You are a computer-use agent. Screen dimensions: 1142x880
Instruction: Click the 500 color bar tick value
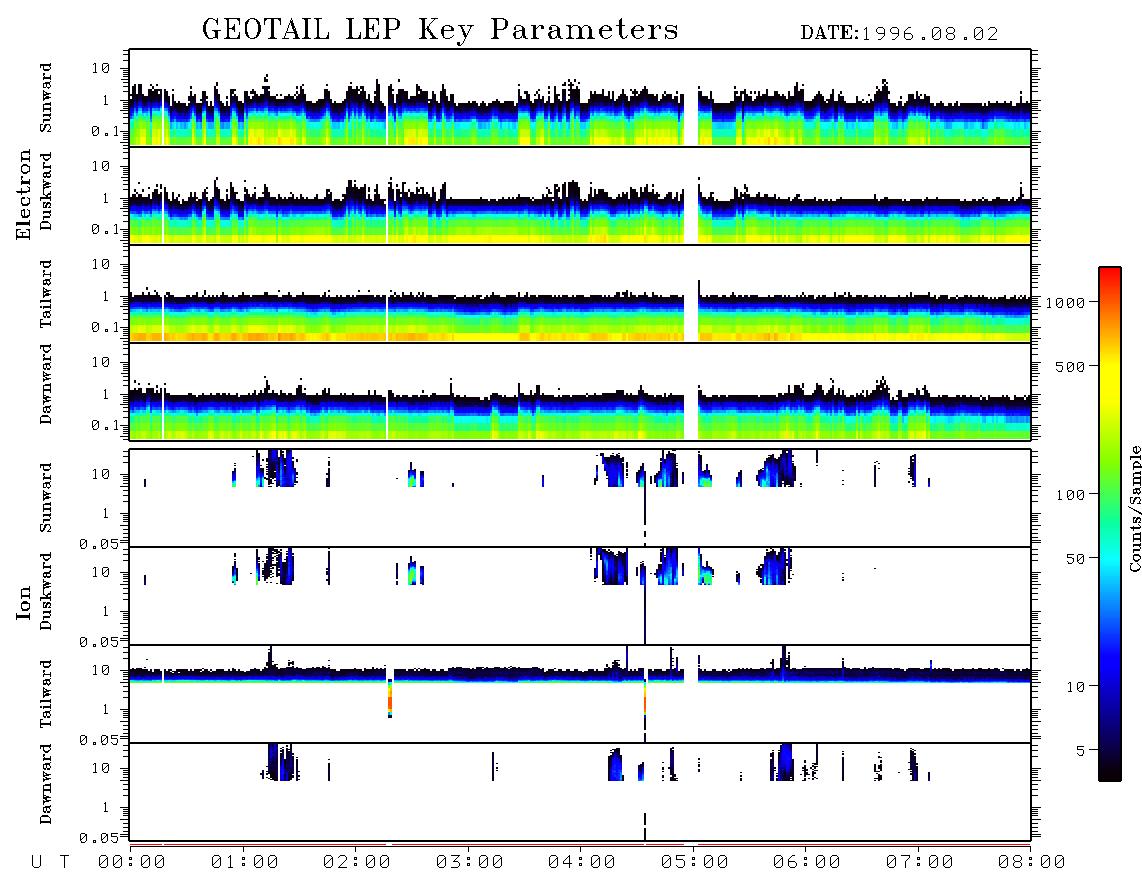click(1070, 366)
